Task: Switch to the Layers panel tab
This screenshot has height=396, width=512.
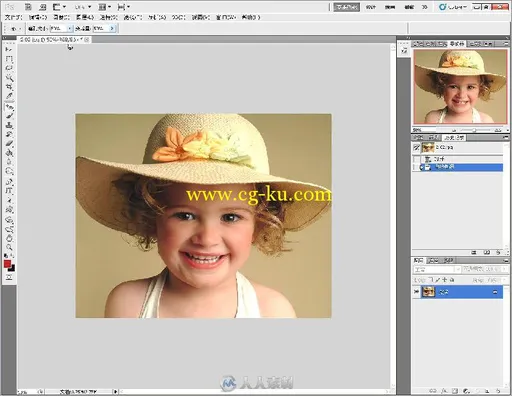Action: point(419,260)
